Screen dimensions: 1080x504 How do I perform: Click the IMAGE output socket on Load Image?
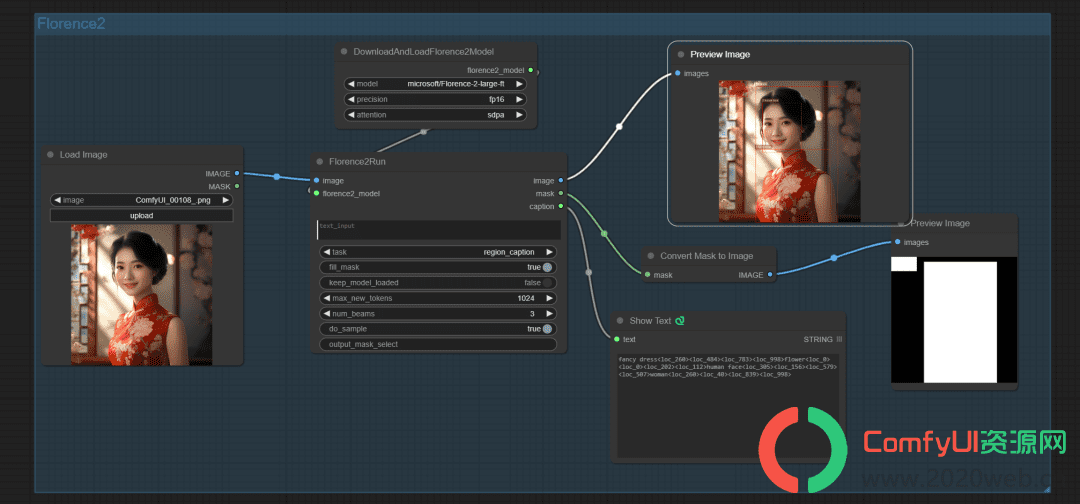237,174
